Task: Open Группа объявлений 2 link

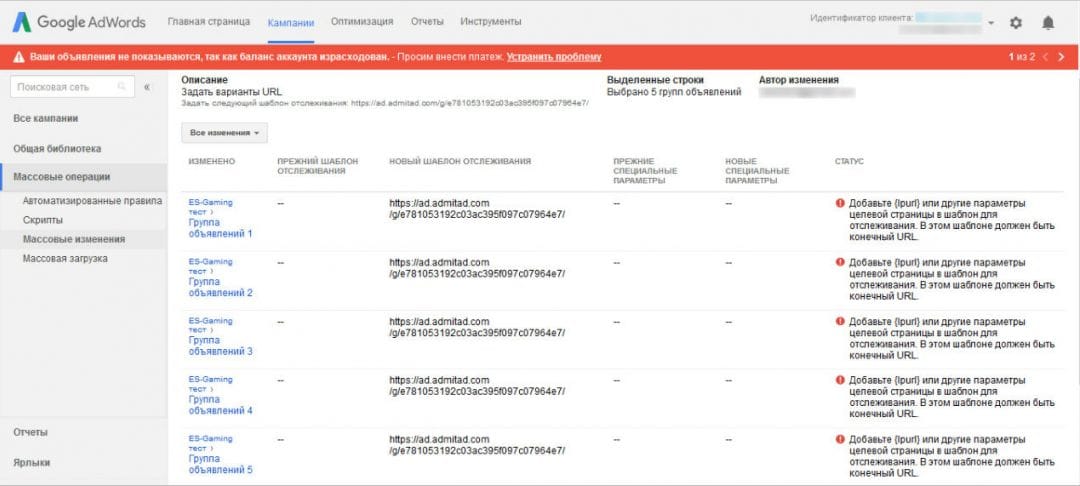Action: 220,287
